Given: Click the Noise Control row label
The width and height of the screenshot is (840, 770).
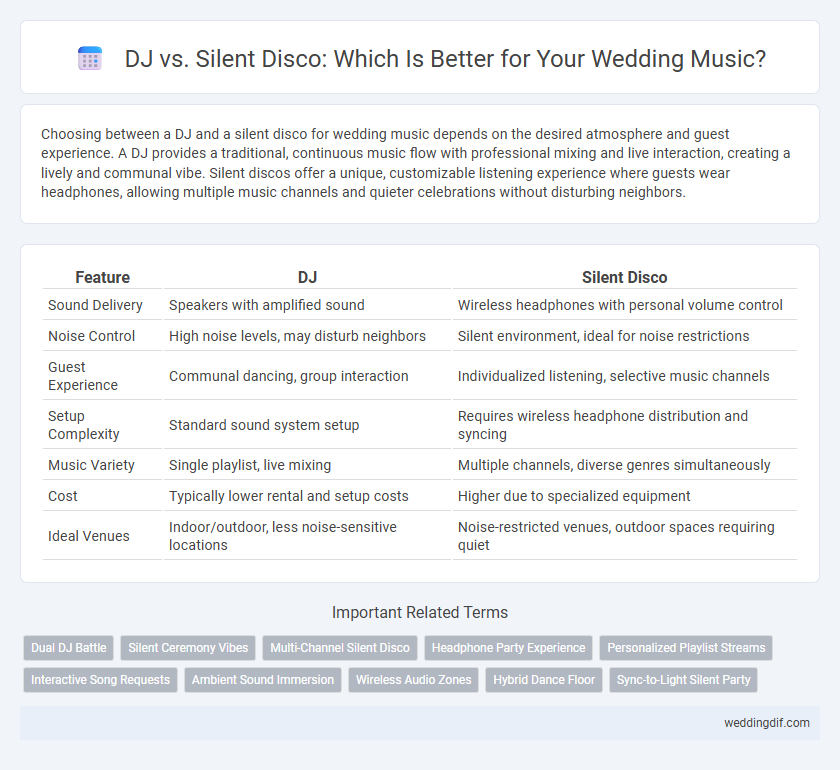Looking at the screenshot, I should 92,336.
